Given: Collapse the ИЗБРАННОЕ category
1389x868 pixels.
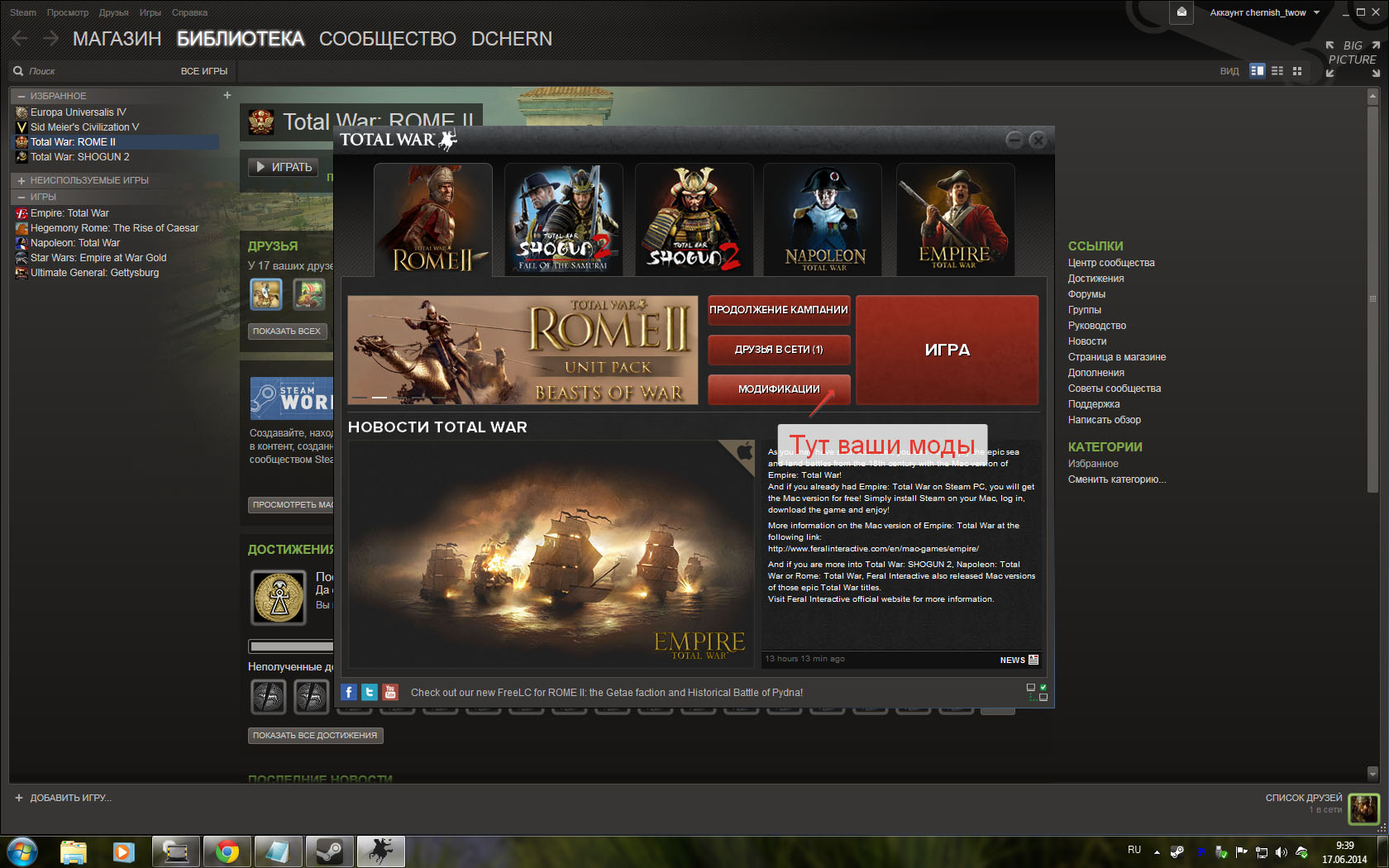Looking at the screenshot, I should (21, 96).
